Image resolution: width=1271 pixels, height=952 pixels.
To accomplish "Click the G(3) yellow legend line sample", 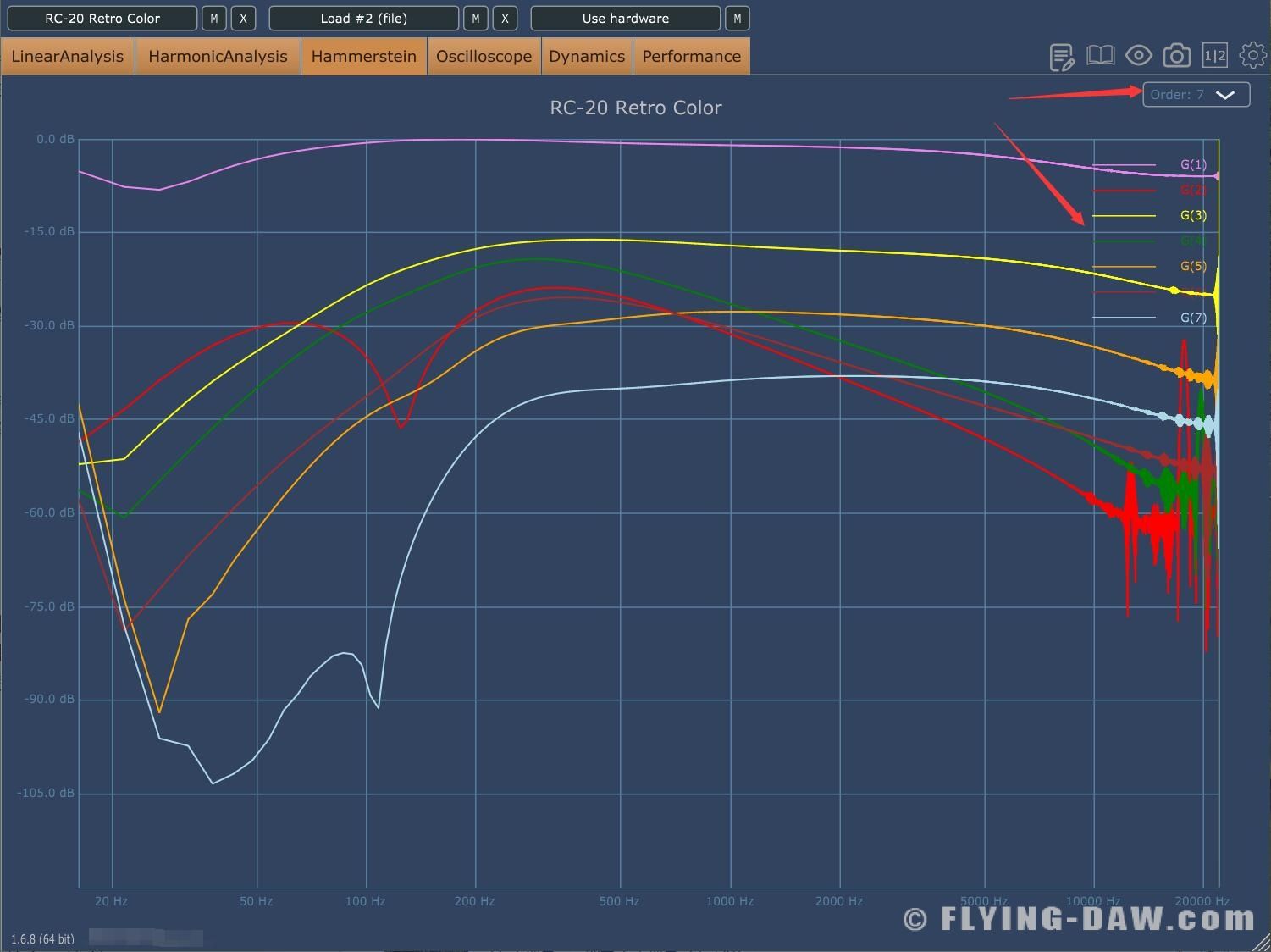I will click(1124, 215).
